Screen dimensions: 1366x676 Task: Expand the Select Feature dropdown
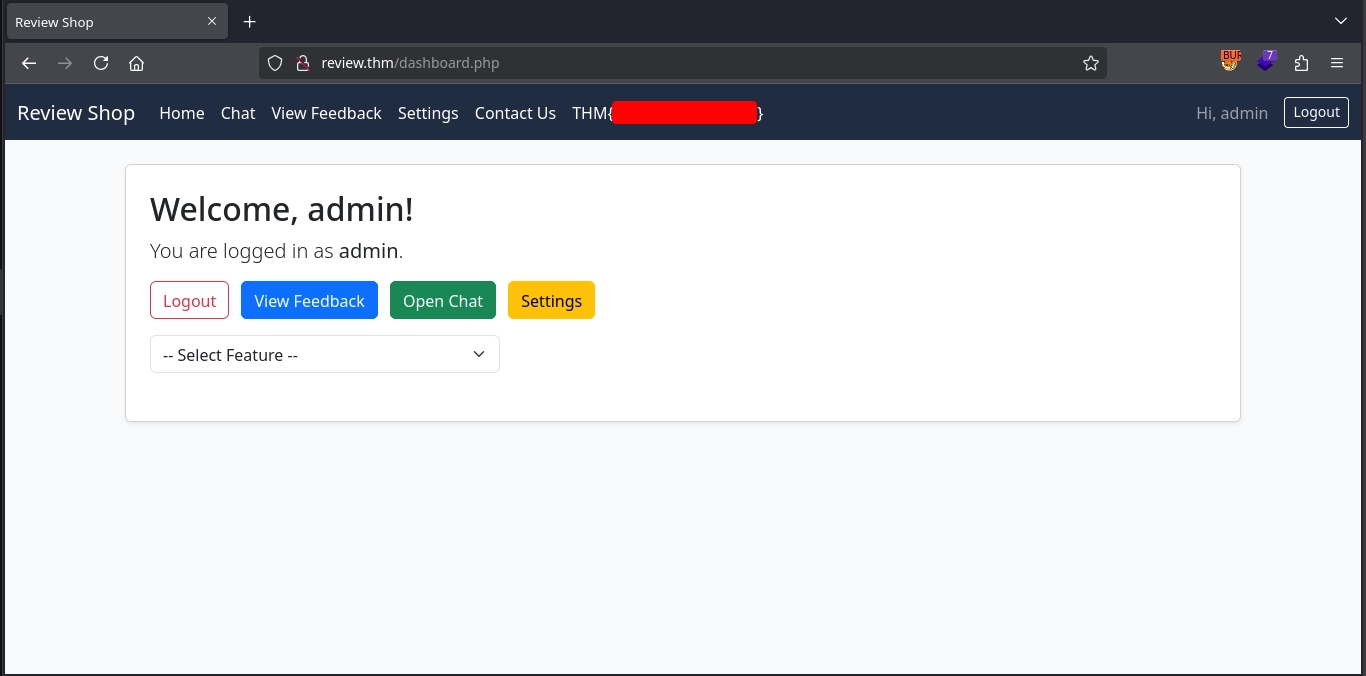tap(324, 355)
